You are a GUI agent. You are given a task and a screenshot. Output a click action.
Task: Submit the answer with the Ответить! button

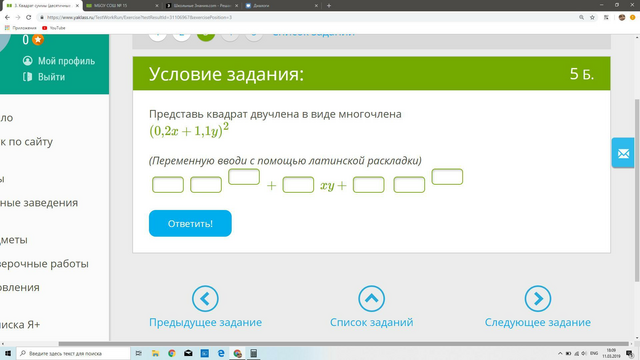point(190,223)
